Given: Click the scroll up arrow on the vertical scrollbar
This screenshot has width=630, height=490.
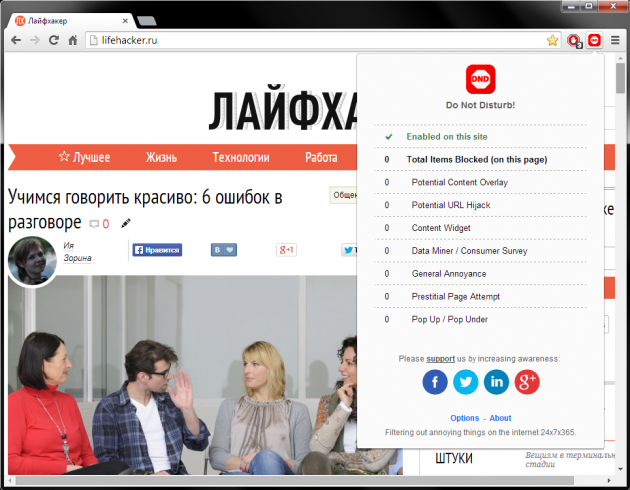Looking at the screenshot, I should [620, 58].
